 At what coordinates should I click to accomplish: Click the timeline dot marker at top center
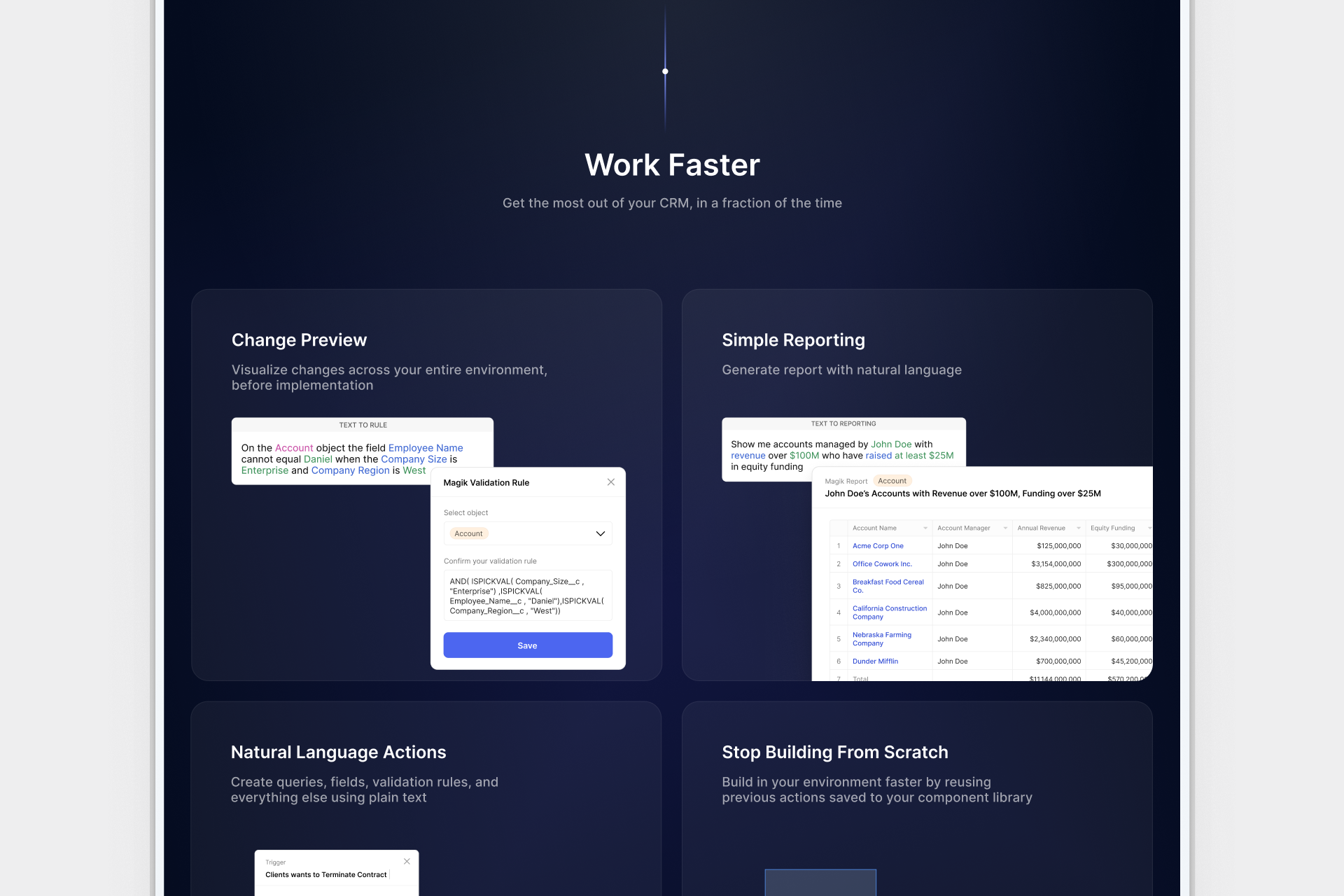coord(672,71)
